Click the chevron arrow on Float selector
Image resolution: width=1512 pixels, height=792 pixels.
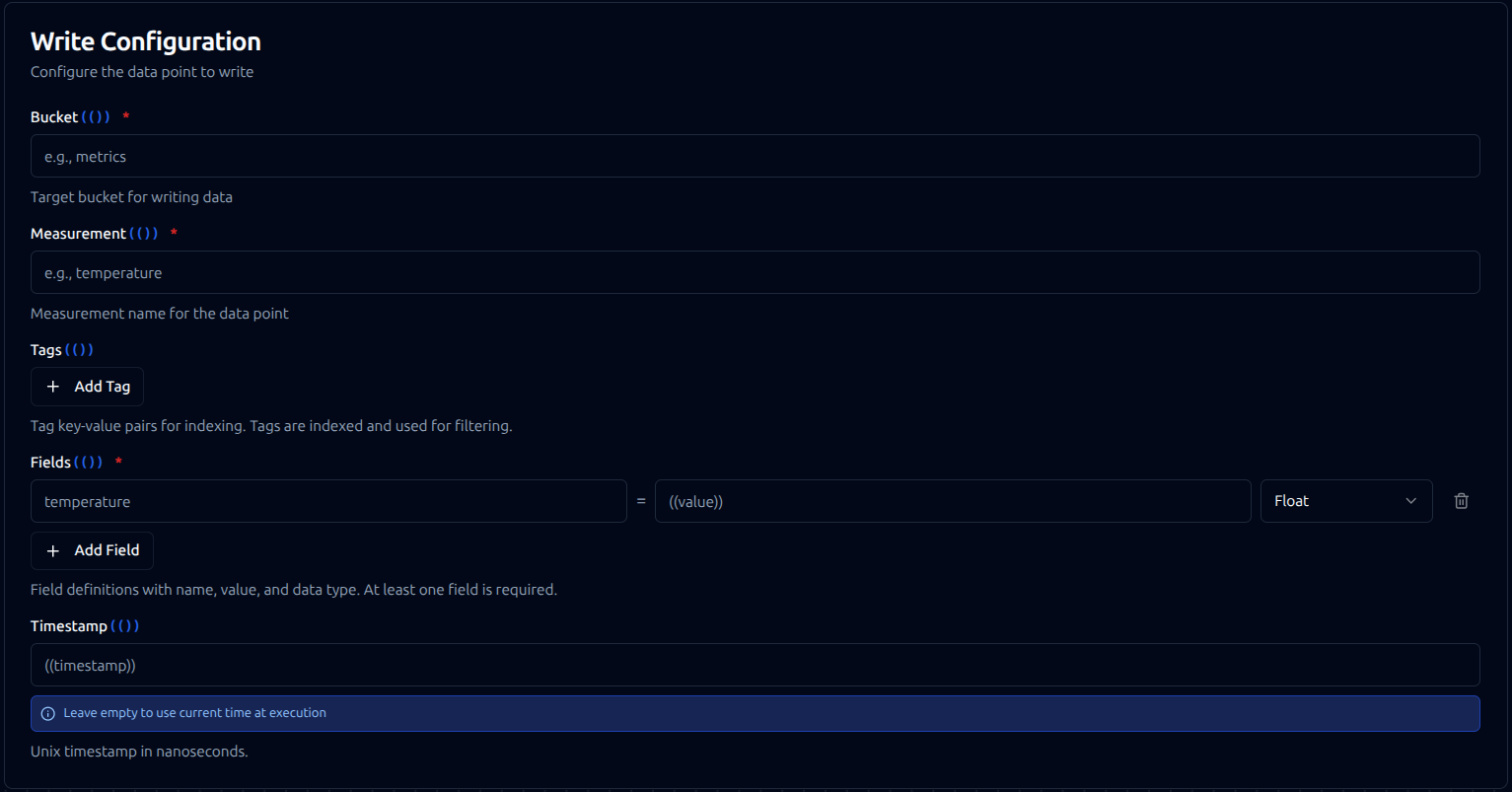[x=1410, y=501]
